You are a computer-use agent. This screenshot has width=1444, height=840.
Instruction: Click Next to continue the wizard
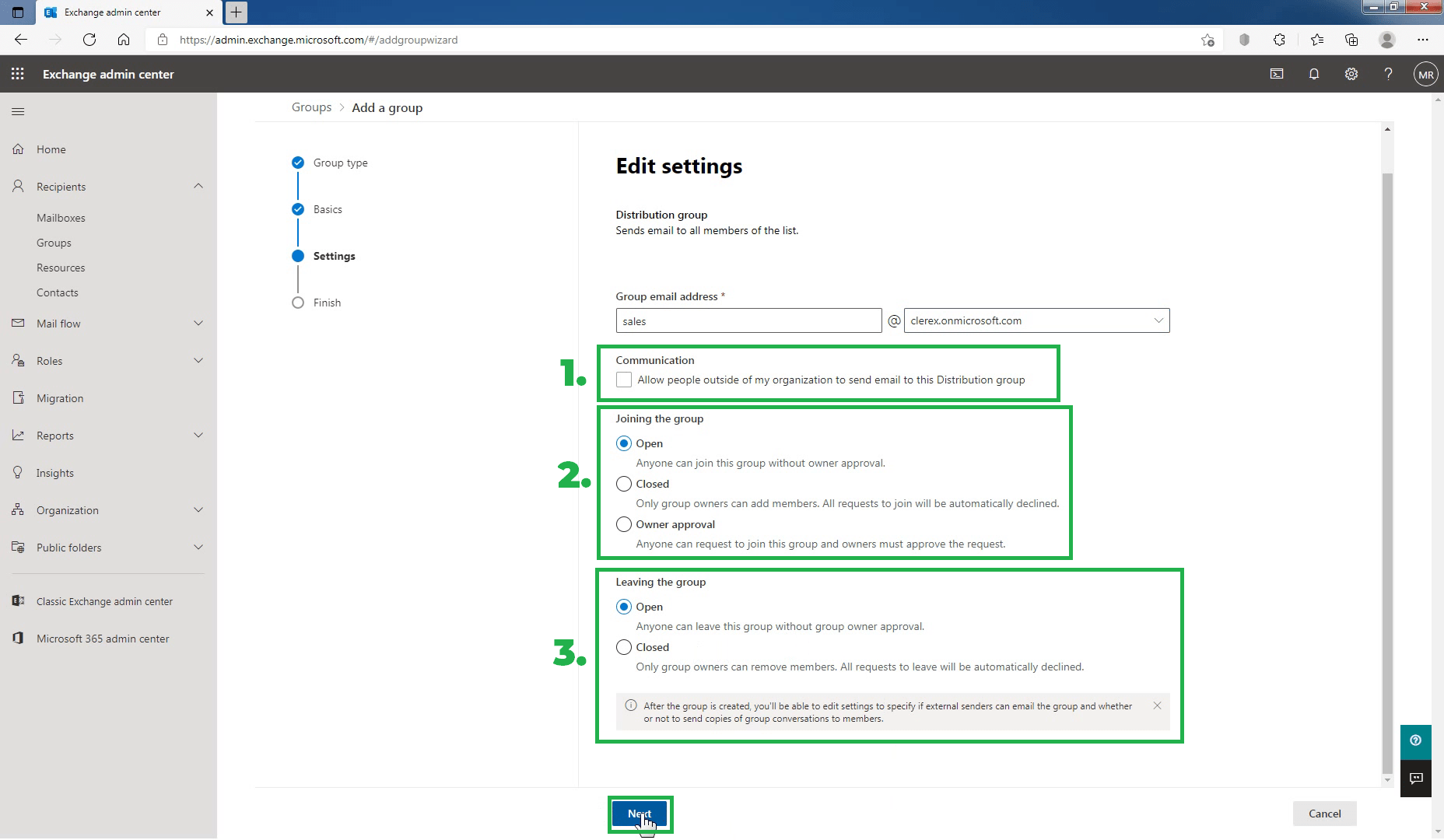coord(640,813)
